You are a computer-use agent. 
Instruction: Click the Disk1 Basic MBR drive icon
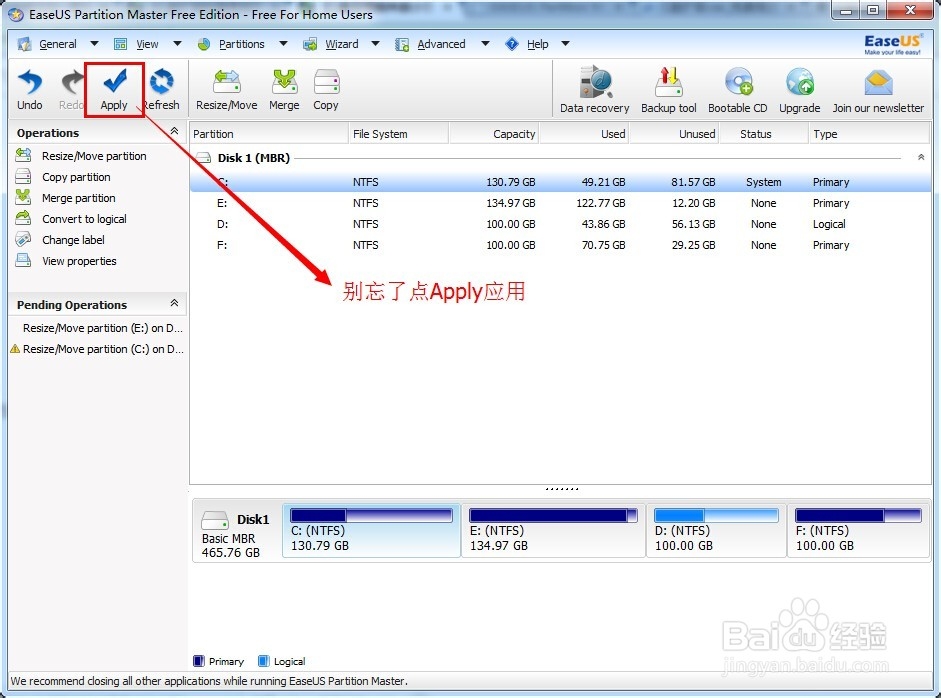coord(215,519)
